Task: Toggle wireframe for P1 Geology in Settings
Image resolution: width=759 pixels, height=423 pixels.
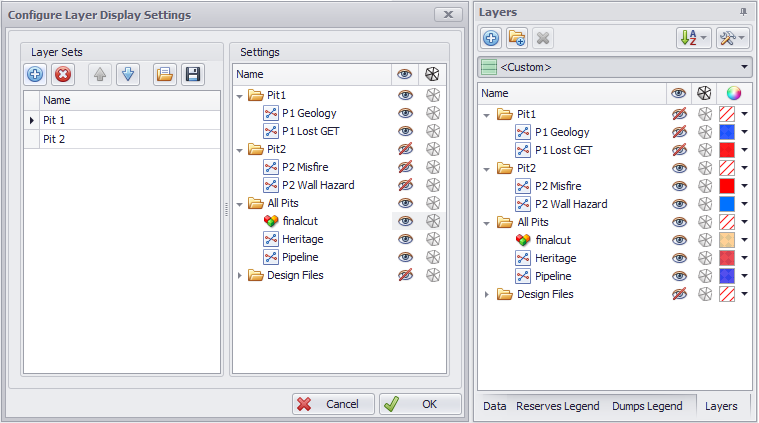Action: [x=433, y=113]
